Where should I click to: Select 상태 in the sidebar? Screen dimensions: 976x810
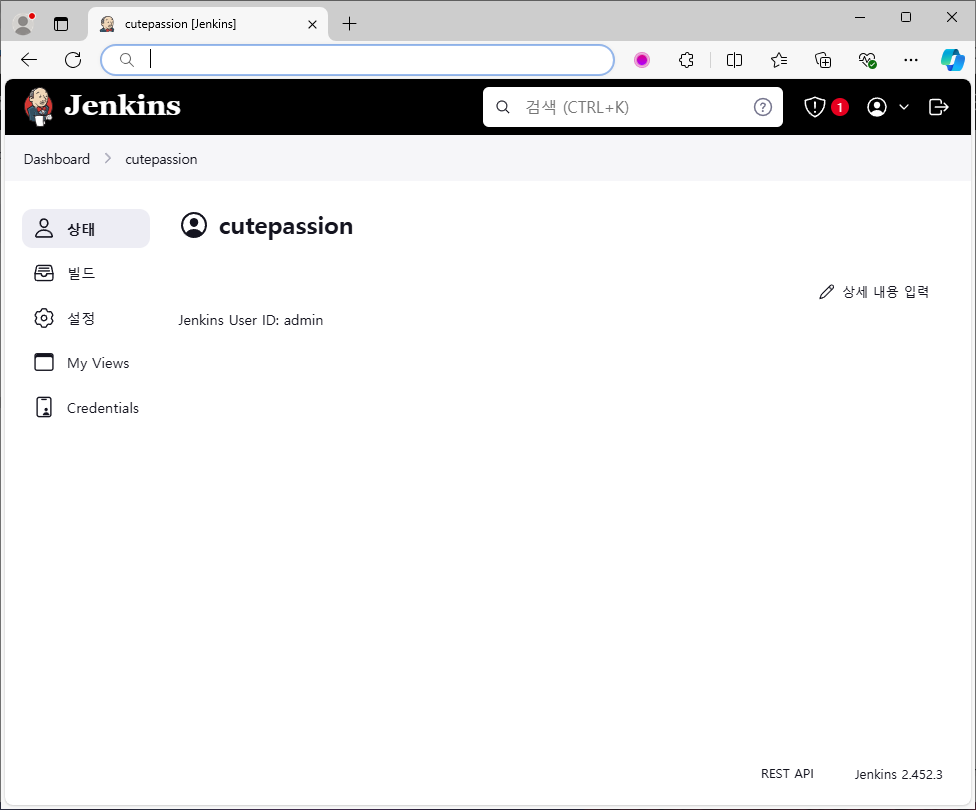click(86, 228)
